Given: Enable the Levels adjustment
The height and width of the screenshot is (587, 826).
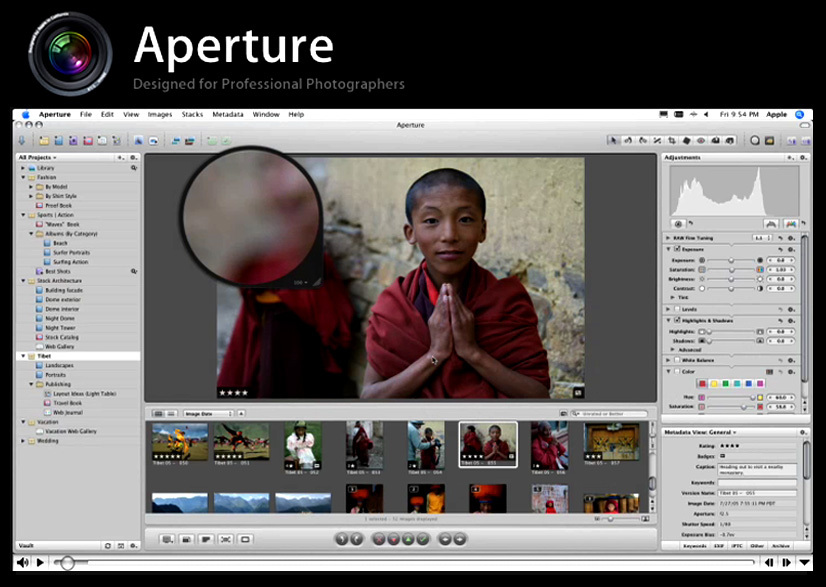Looking at the screenshot, I should (x=677, y=309).
